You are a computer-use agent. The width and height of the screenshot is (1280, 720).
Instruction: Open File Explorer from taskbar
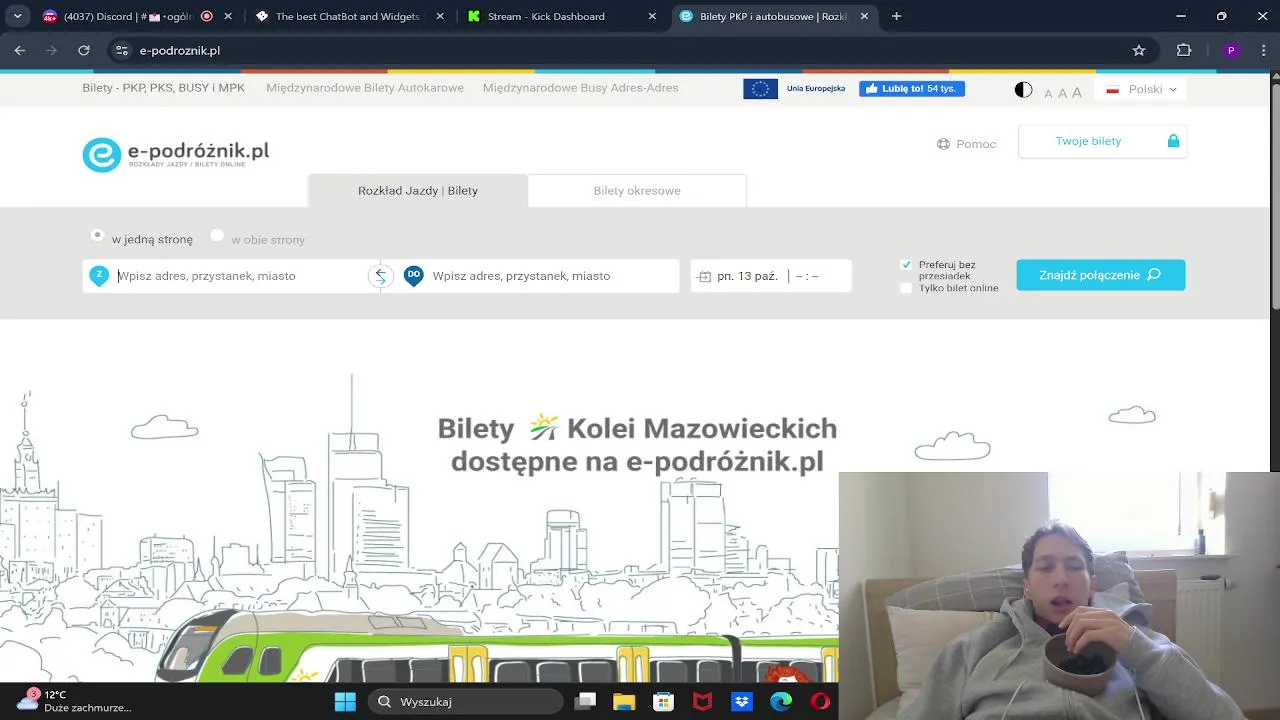624,702
